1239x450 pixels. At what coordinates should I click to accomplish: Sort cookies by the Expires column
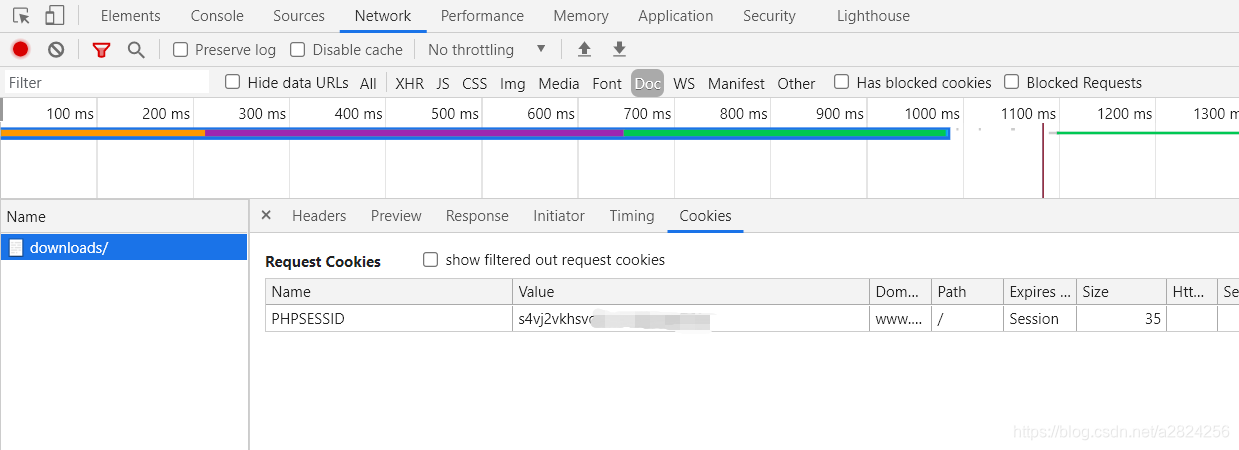1040,291
